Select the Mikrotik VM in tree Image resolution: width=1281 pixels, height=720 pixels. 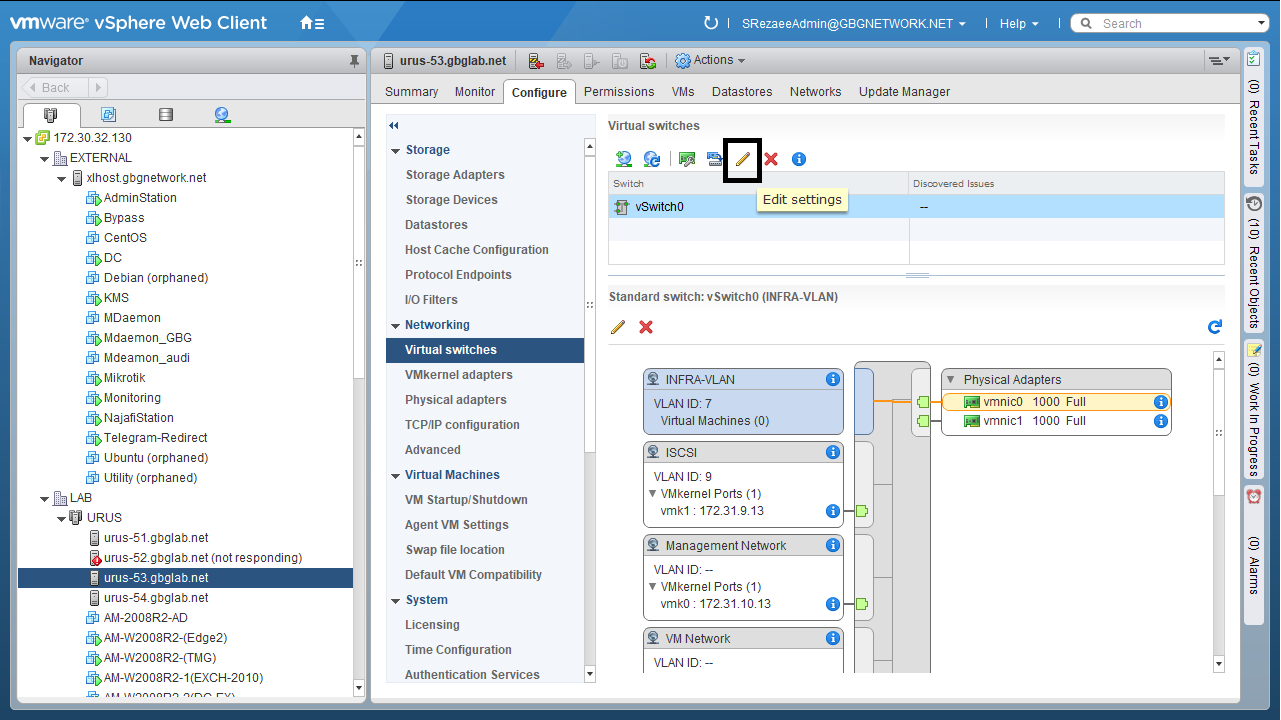124,378
